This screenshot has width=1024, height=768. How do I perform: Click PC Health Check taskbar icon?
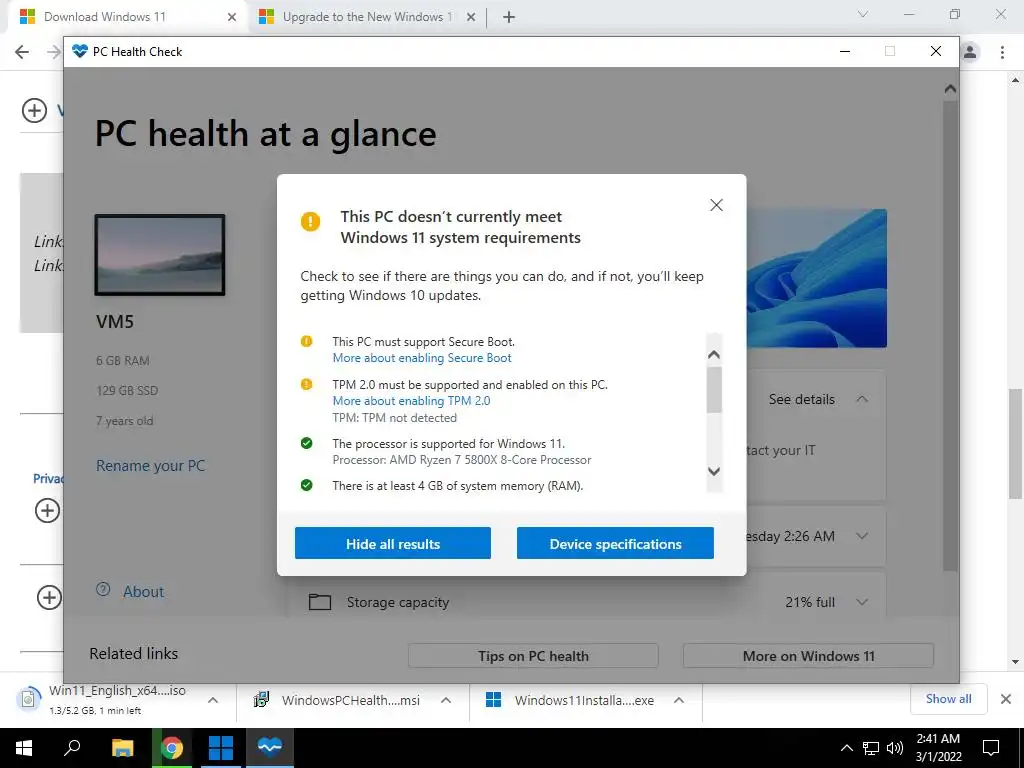coord(270,746)
